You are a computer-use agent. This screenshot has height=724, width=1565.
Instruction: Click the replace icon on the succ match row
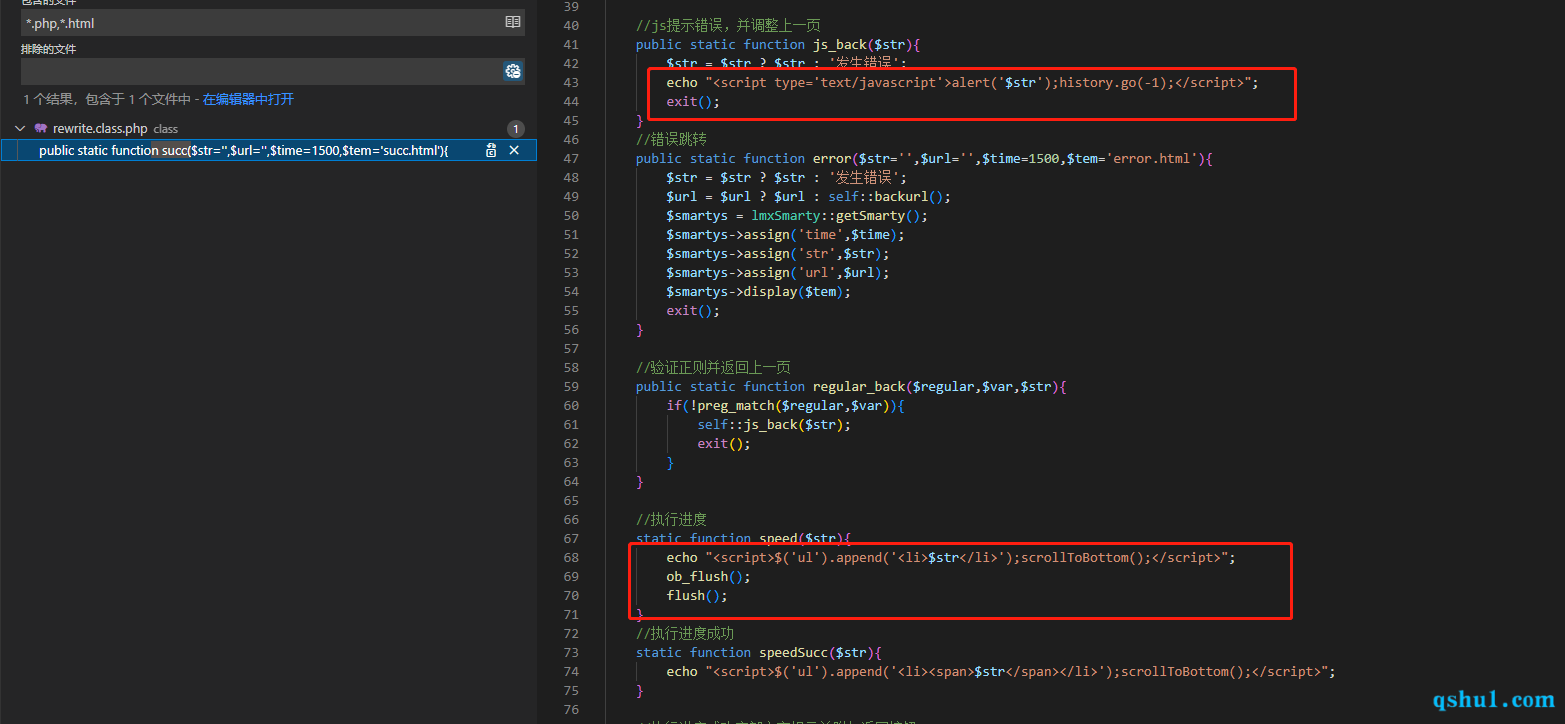[491, 150]
